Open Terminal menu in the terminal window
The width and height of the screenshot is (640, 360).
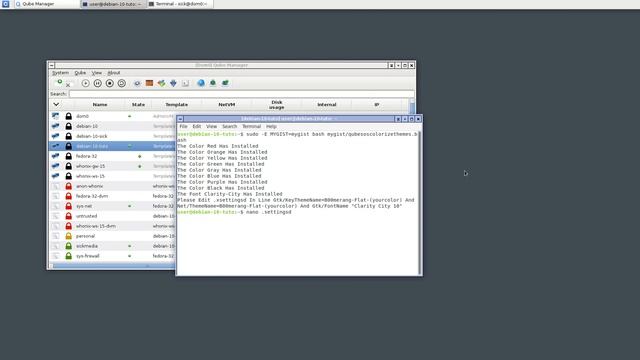click(251, 127)
